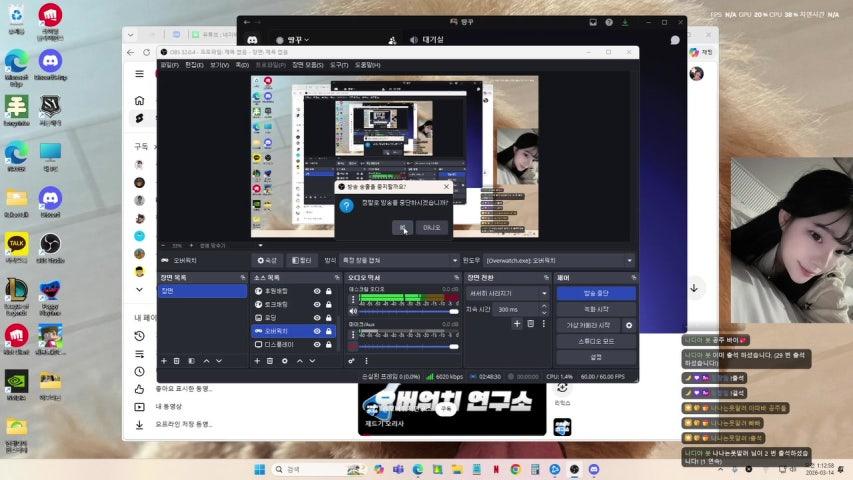This screenshot has height=480, width=853.
Task: Open the 속성 properties for source
Action: click(267, 260)
